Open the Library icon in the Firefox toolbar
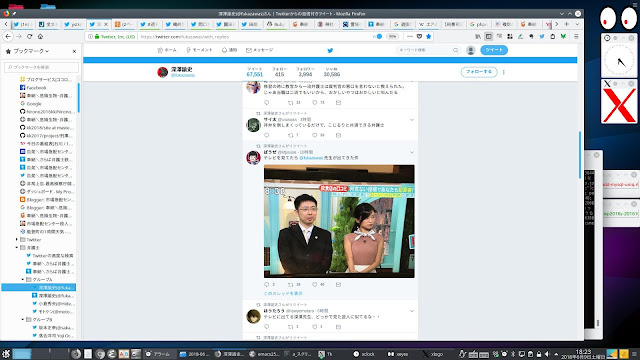Viewport: 640px width, 360px height. click(478, 36)
